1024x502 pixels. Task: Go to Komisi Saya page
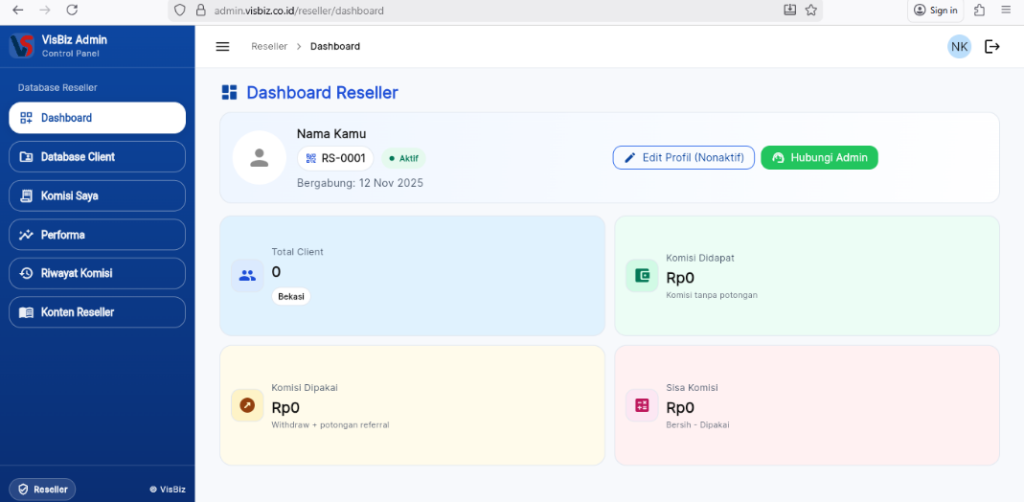pyautogui.click(x=97, y=196)
